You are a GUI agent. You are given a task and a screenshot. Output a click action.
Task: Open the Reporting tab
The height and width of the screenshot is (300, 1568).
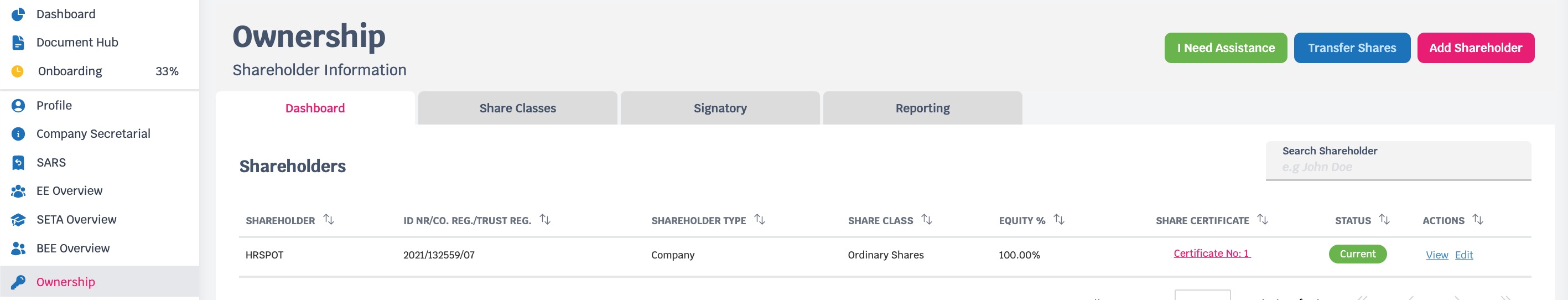click(922, 108)
